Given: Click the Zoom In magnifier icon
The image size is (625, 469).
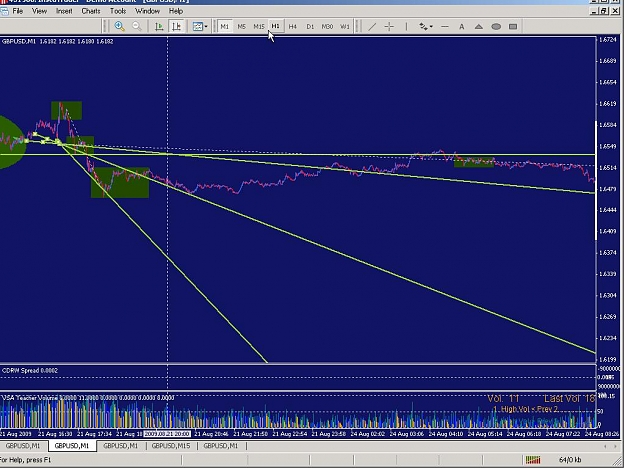Looking at the screenshot, I should 120,27.
